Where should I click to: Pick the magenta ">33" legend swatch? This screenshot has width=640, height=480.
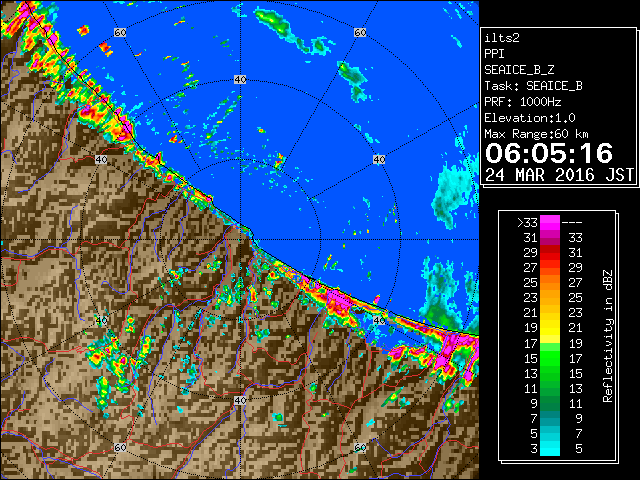click(550, 222)
